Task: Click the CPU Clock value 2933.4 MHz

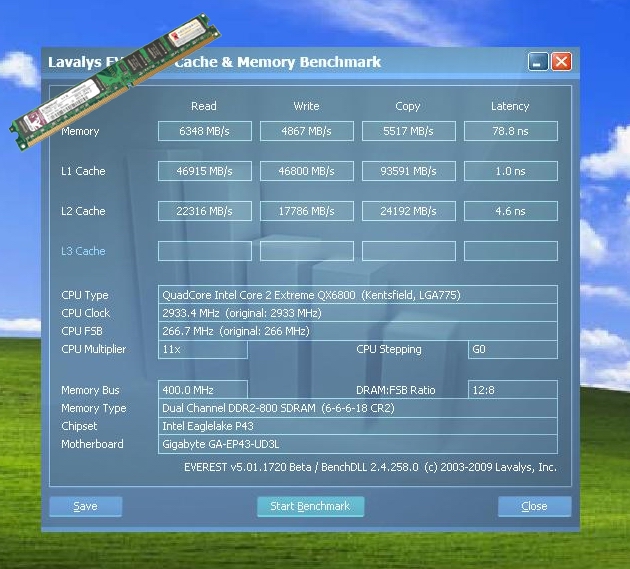Action: coord(358,313)
